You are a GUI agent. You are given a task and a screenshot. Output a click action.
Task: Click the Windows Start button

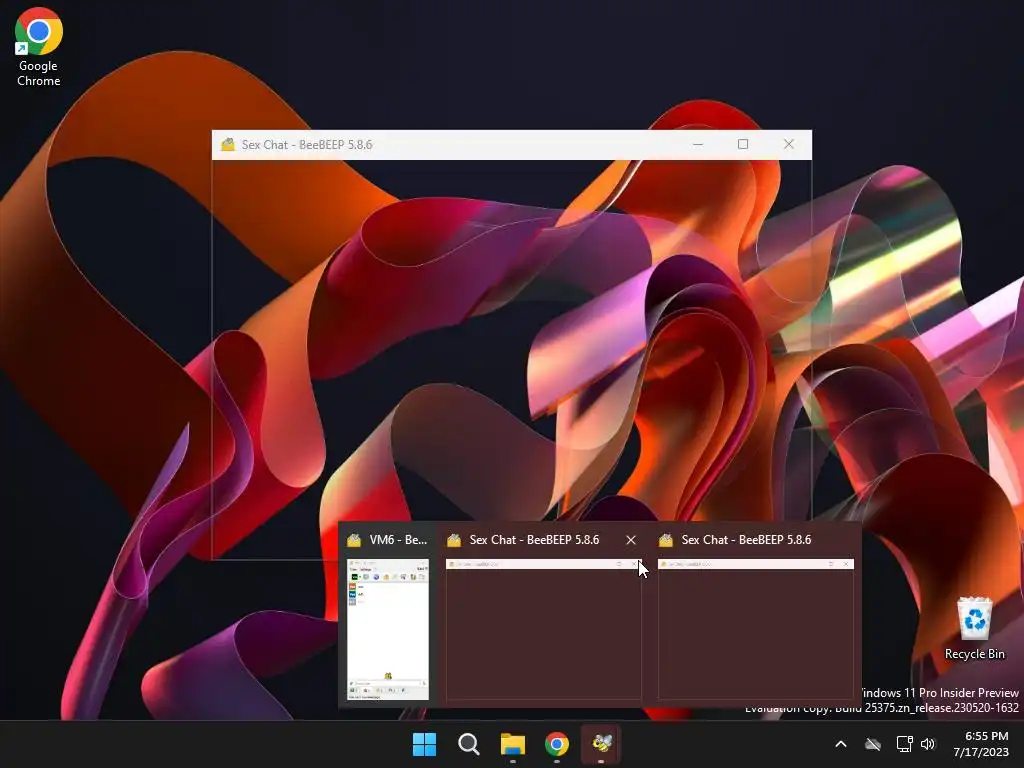click(x=424, y=744)
